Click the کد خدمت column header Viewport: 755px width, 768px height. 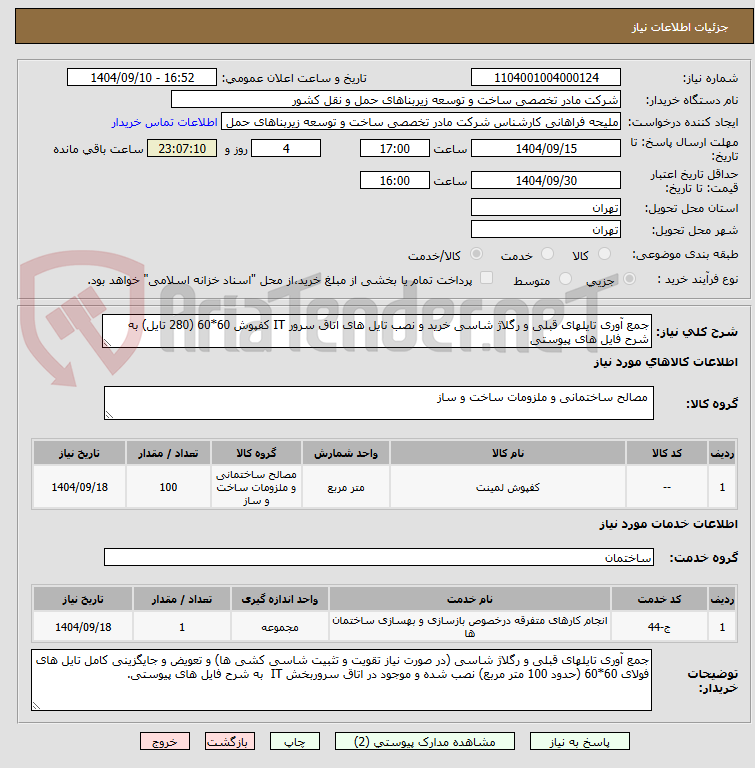coord(659,599)
